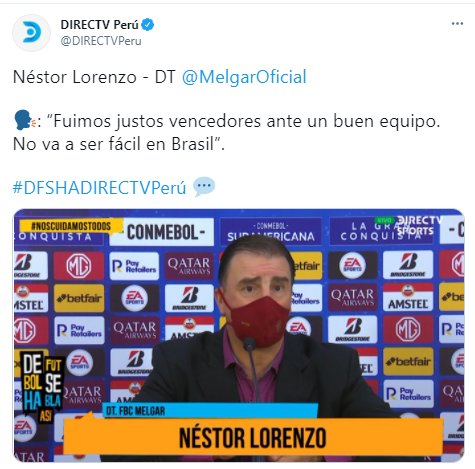Viewport: 475px width, 469px height.
Task: Click the De Fútbol Se Habla Así logo
Action: tap(42, 386)
